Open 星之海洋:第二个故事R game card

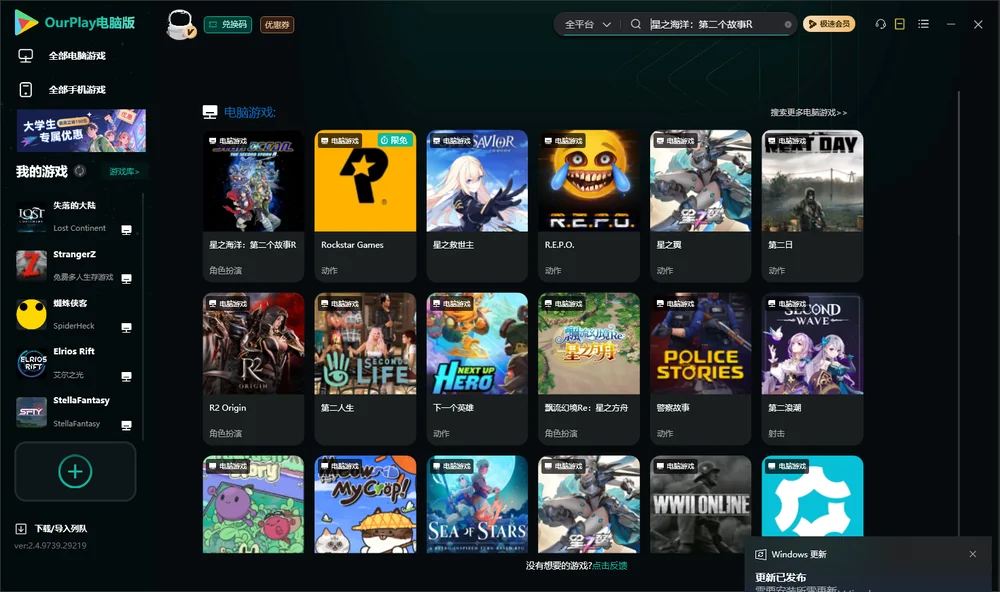tap(253, 205)
